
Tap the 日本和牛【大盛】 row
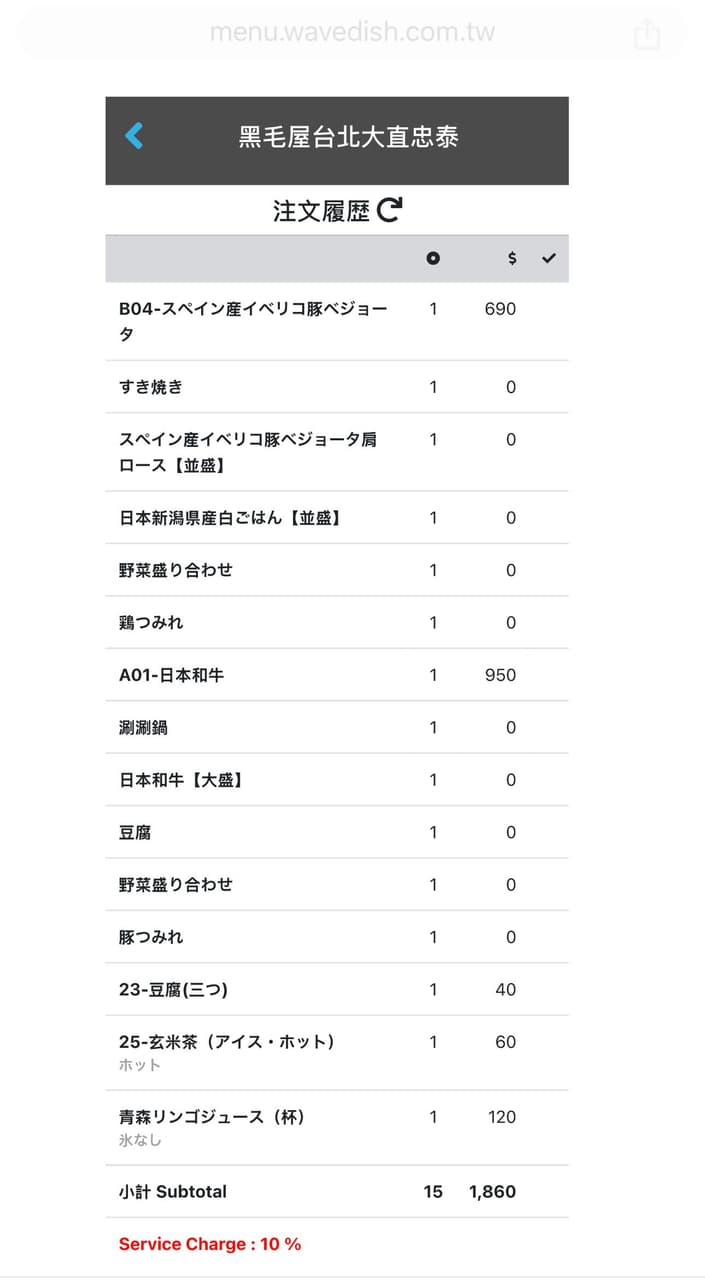(337, 780)
